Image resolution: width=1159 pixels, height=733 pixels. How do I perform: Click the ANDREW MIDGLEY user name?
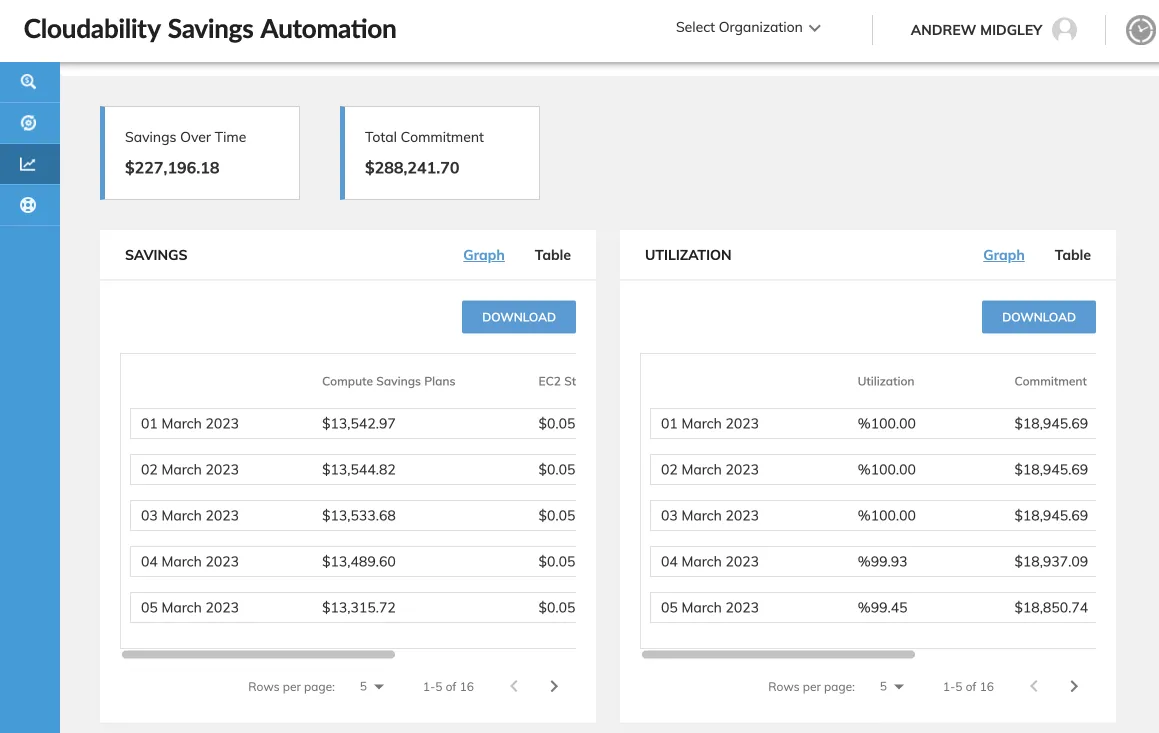coord(976,30)
